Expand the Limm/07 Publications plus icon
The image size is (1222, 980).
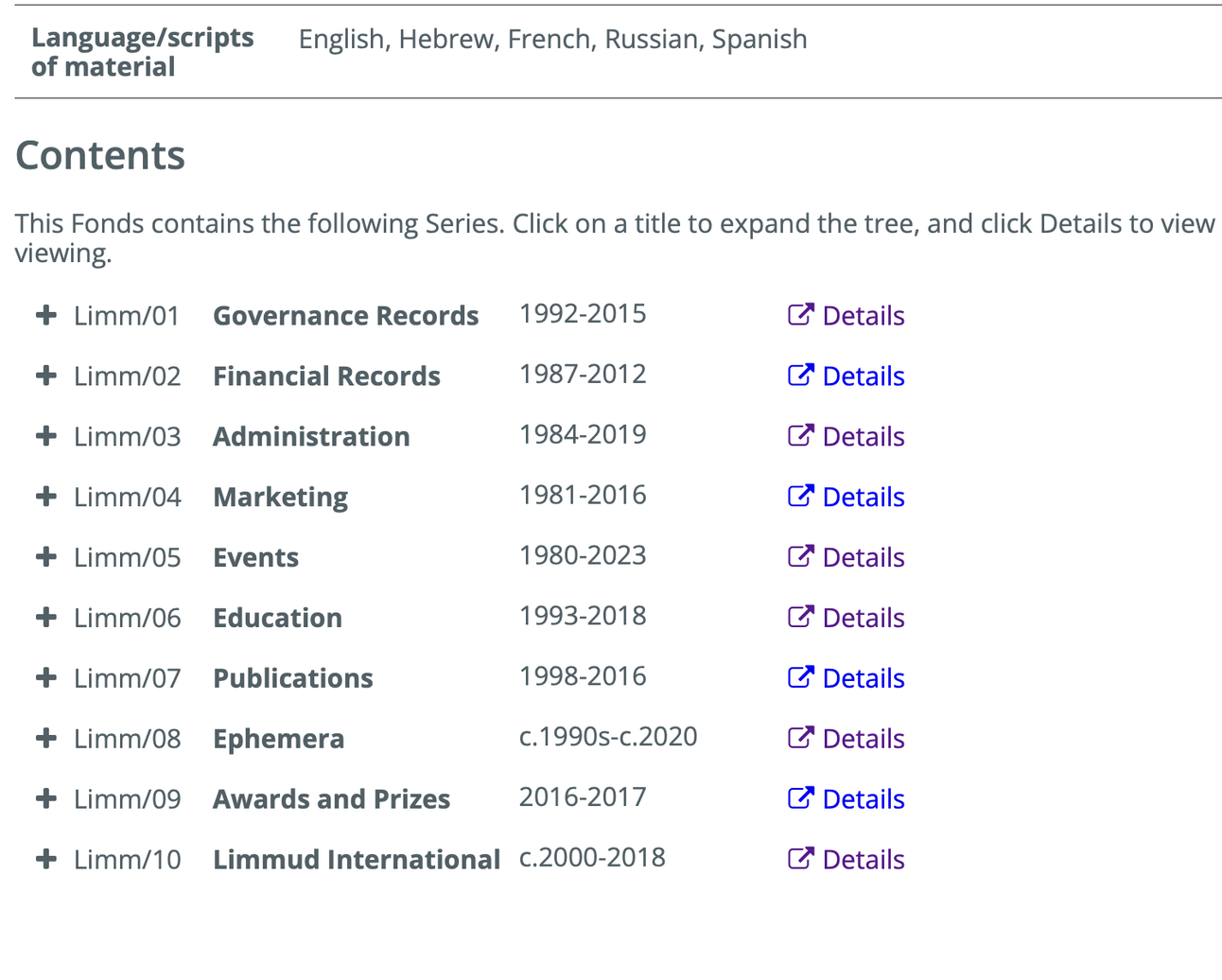pyautogui.click(x=45, y=677)
